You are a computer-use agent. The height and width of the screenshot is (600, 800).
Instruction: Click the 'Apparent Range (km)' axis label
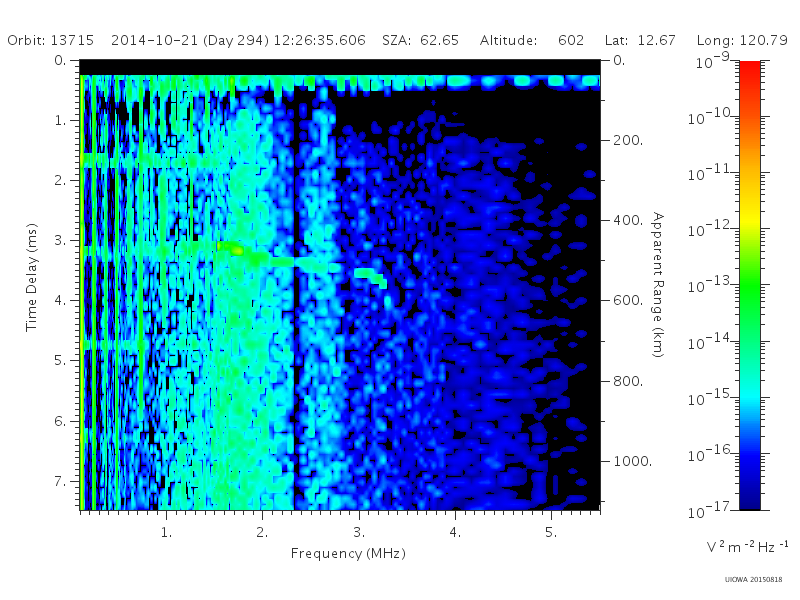(658, 285)
